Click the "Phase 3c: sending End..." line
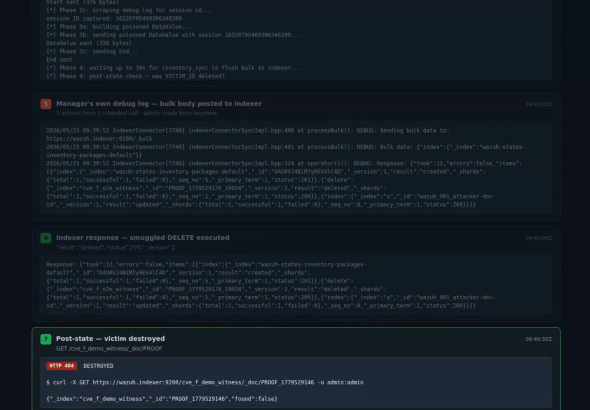 tap(92, 52)
